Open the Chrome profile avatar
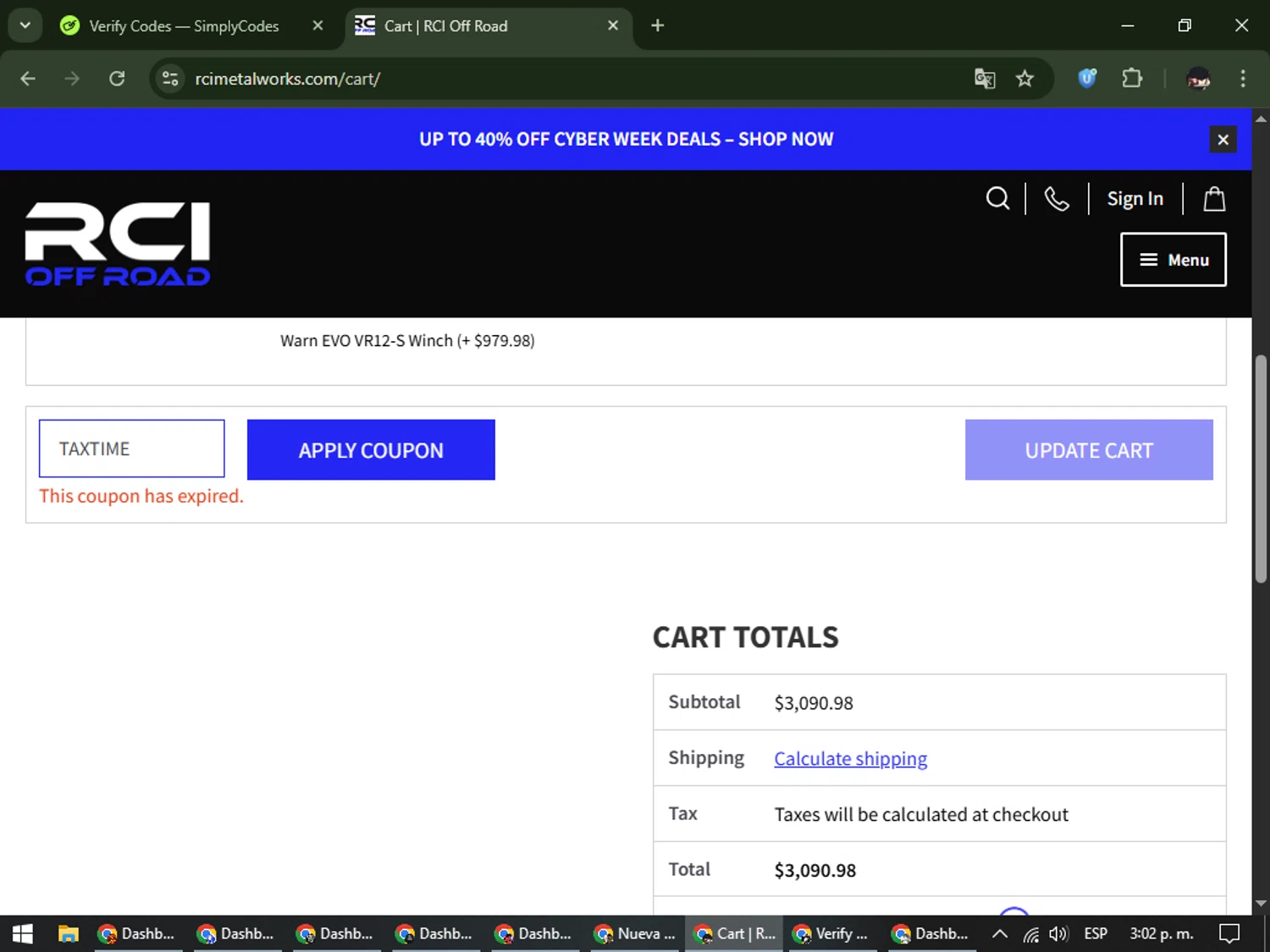The image size is (1270, 952). coord(1198,79)
